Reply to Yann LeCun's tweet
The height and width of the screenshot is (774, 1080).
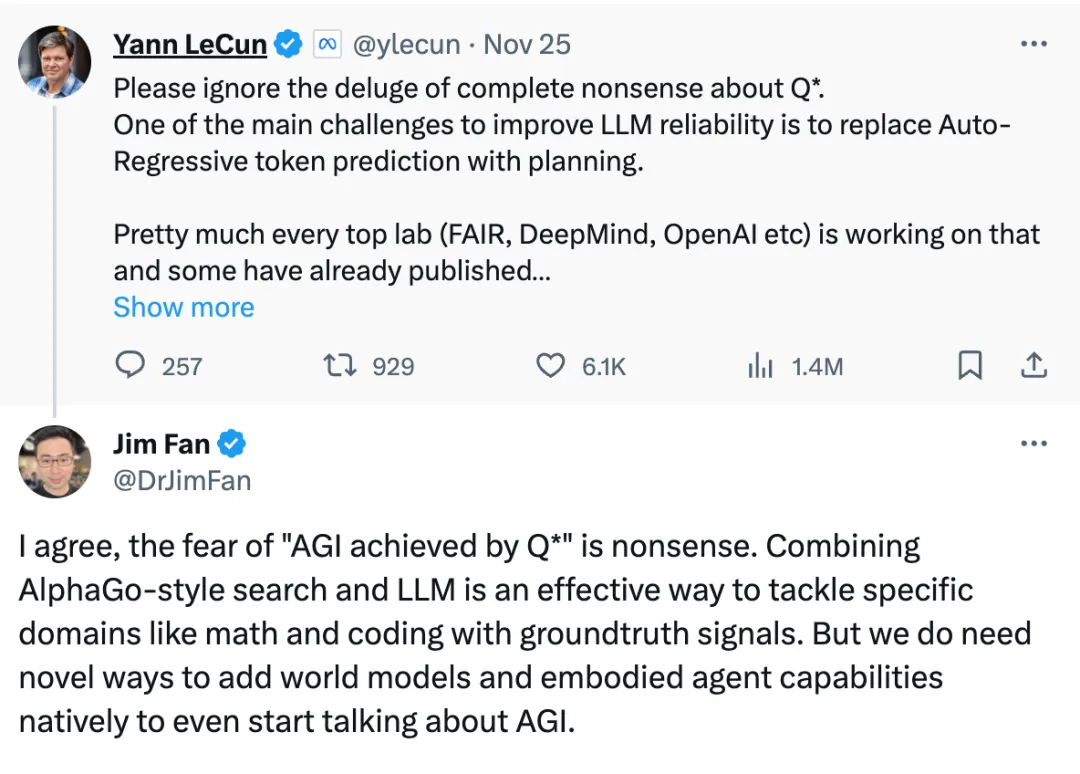coord(158,366)
